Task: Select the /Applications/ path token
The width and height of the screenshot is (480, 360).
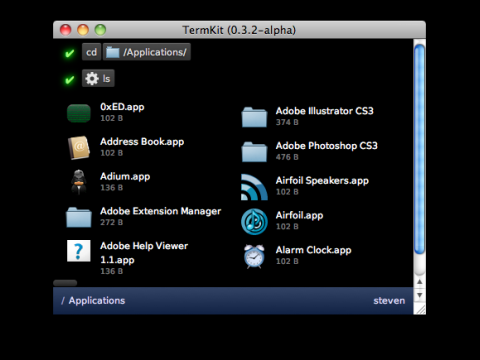Action: (x=147, y=52)
